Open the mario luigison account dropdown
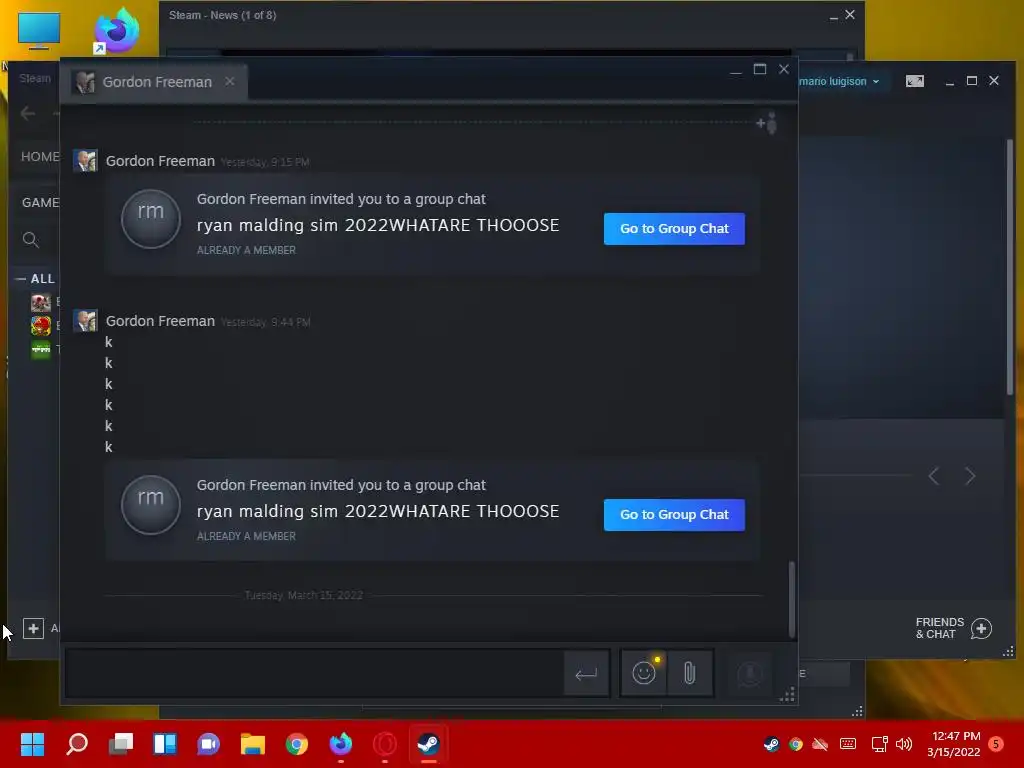The height and width of the screenshot is (768, 1024). pyautogui.click(x=839, y=82)
